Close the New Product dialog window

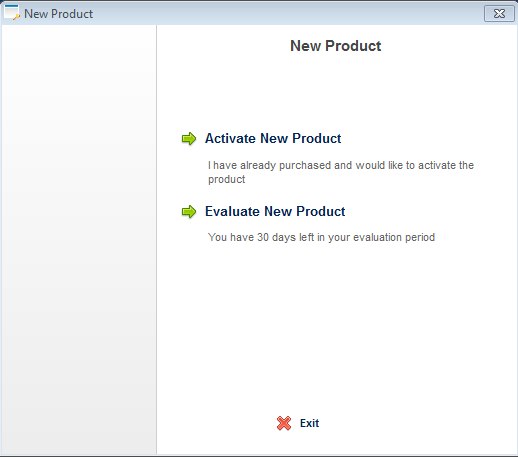499,14
